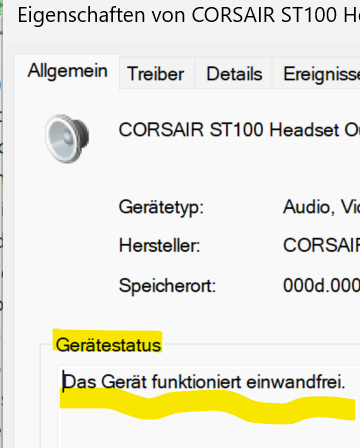This screenshot has width=360, height=448.
Task: Click the CORSAIR manufacturer value
Action: click(x=321, y=246)
